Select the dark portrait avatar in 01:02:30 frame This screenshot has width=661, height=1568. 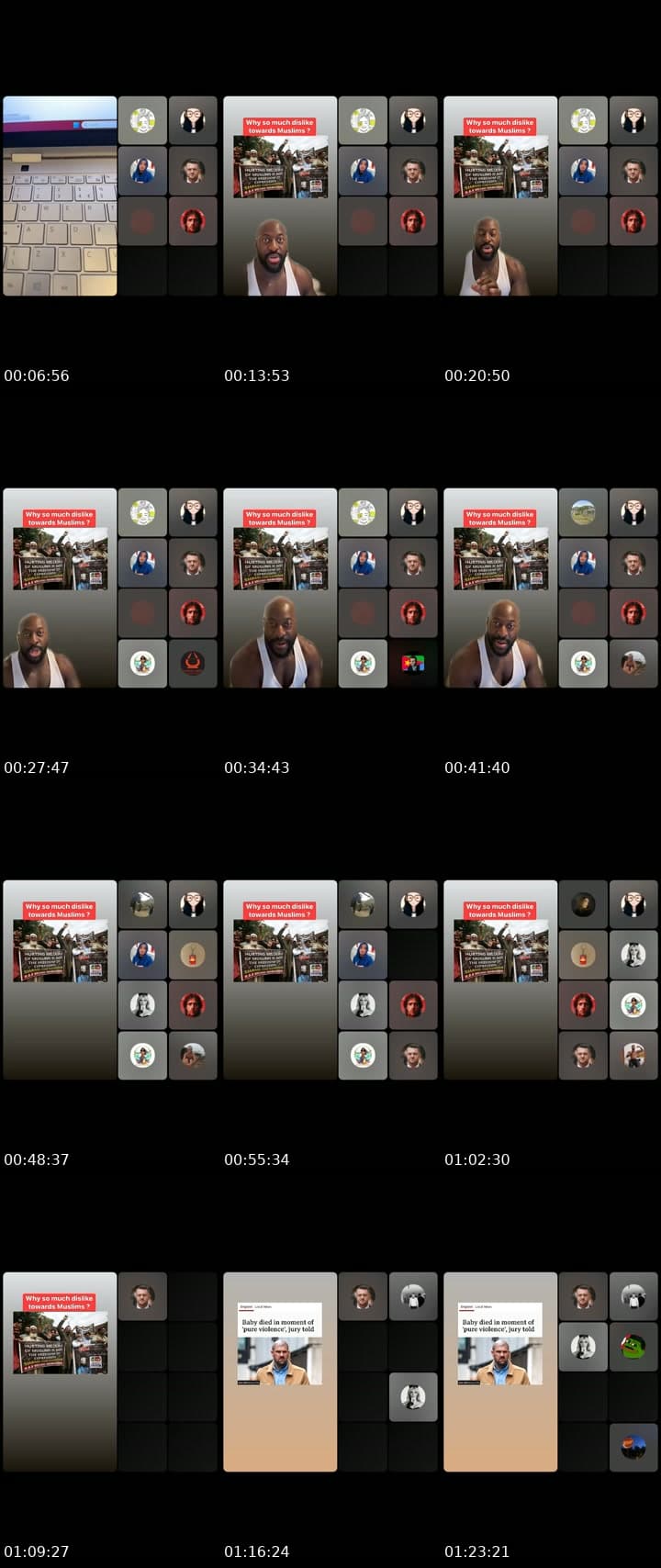(x=583, y=904)
